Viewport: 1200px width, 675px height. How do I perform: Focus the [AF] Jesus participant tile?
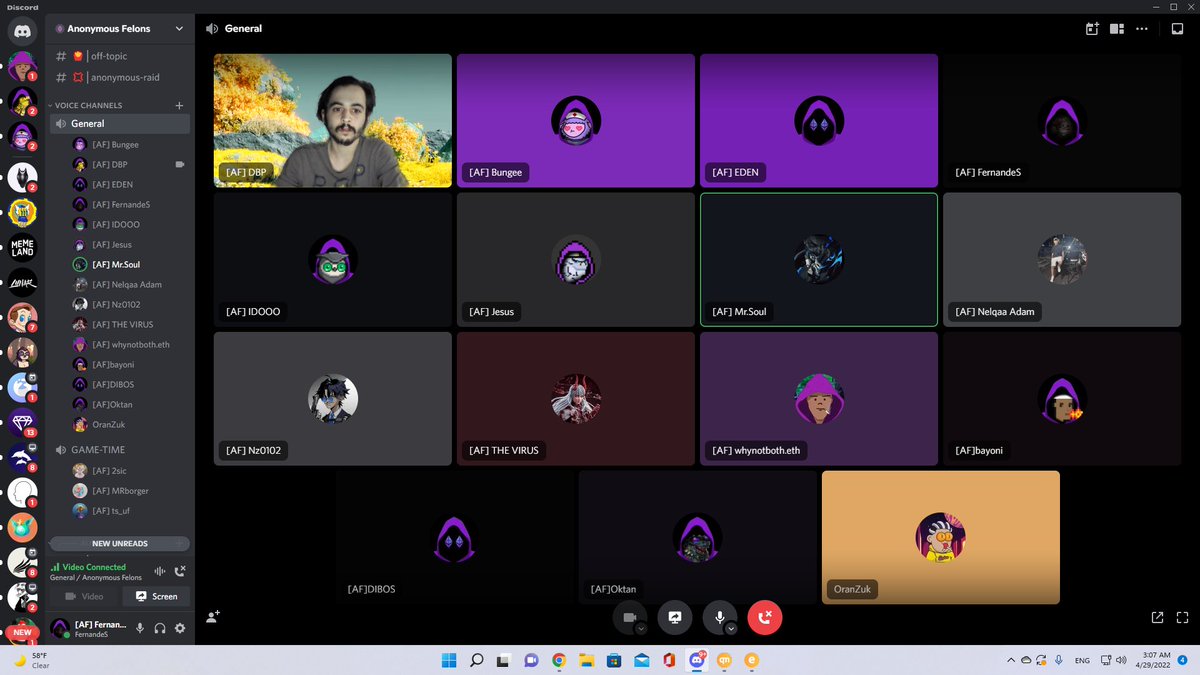[x=576, y=260]
